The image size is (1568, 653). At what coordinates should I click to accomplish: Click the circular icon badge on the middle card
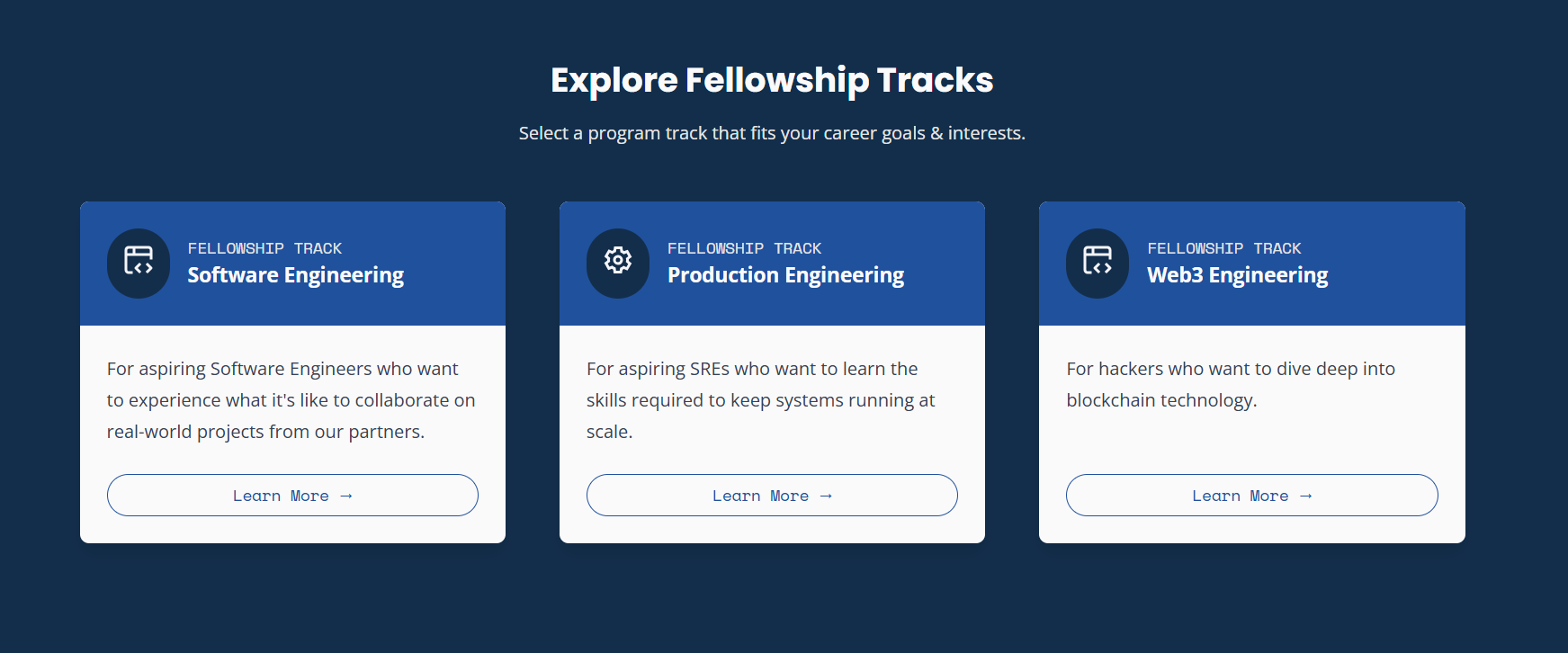tap(618, 263)
